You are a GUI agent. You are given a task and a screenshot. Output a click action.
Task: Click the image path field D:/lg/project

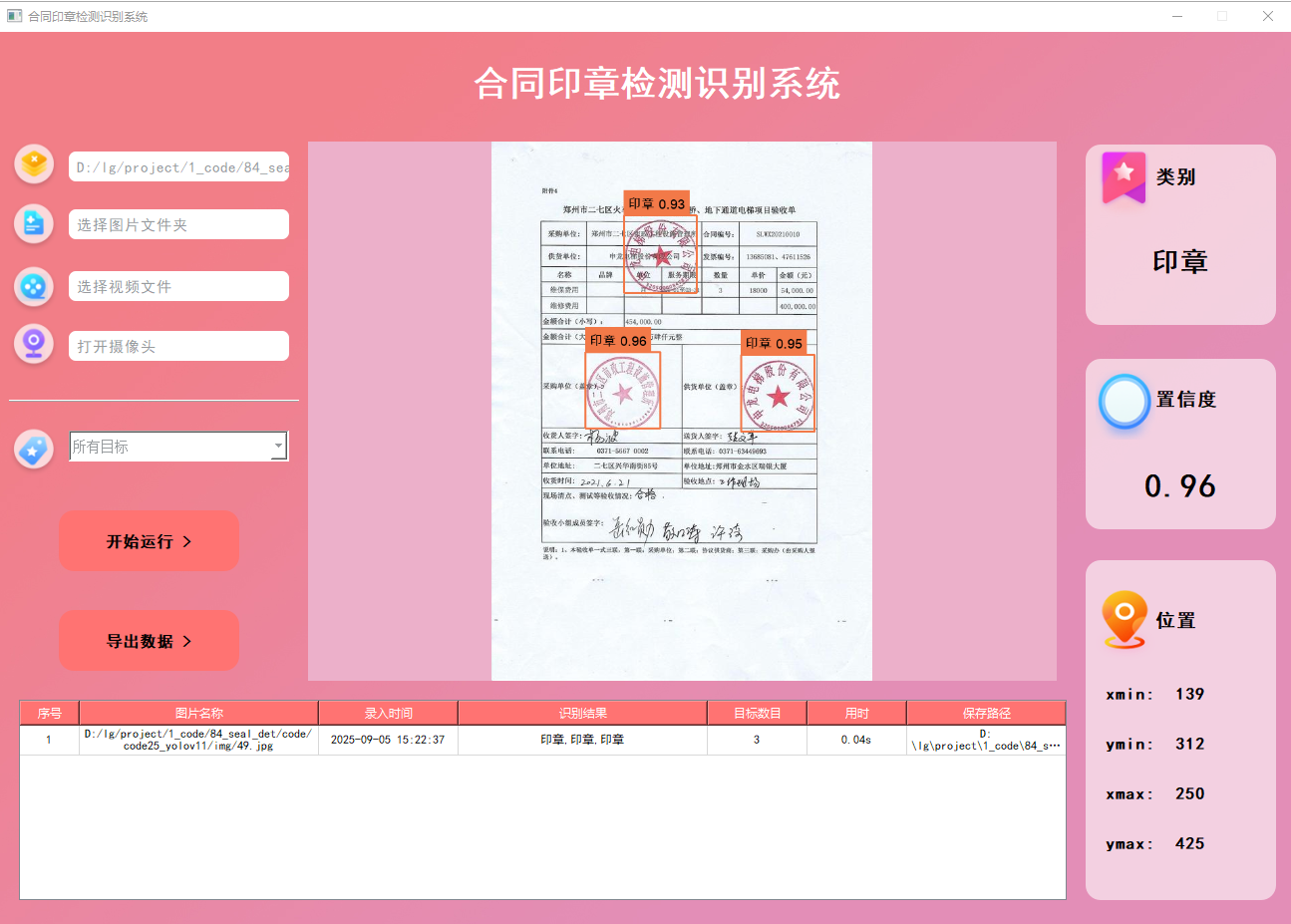click(x=179, y=167)
